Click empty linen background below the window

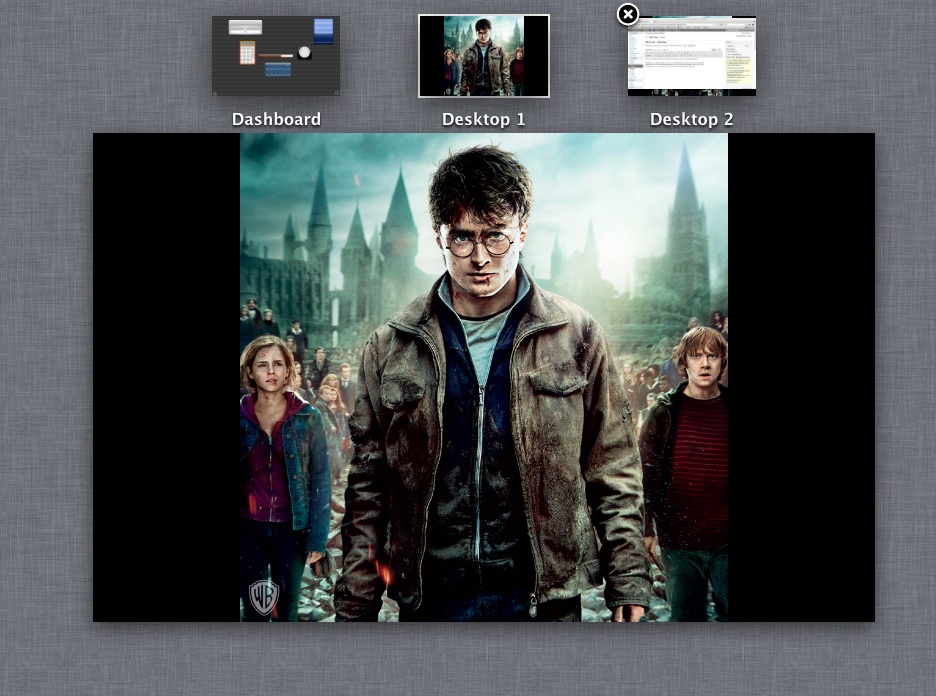coord(484,660)
